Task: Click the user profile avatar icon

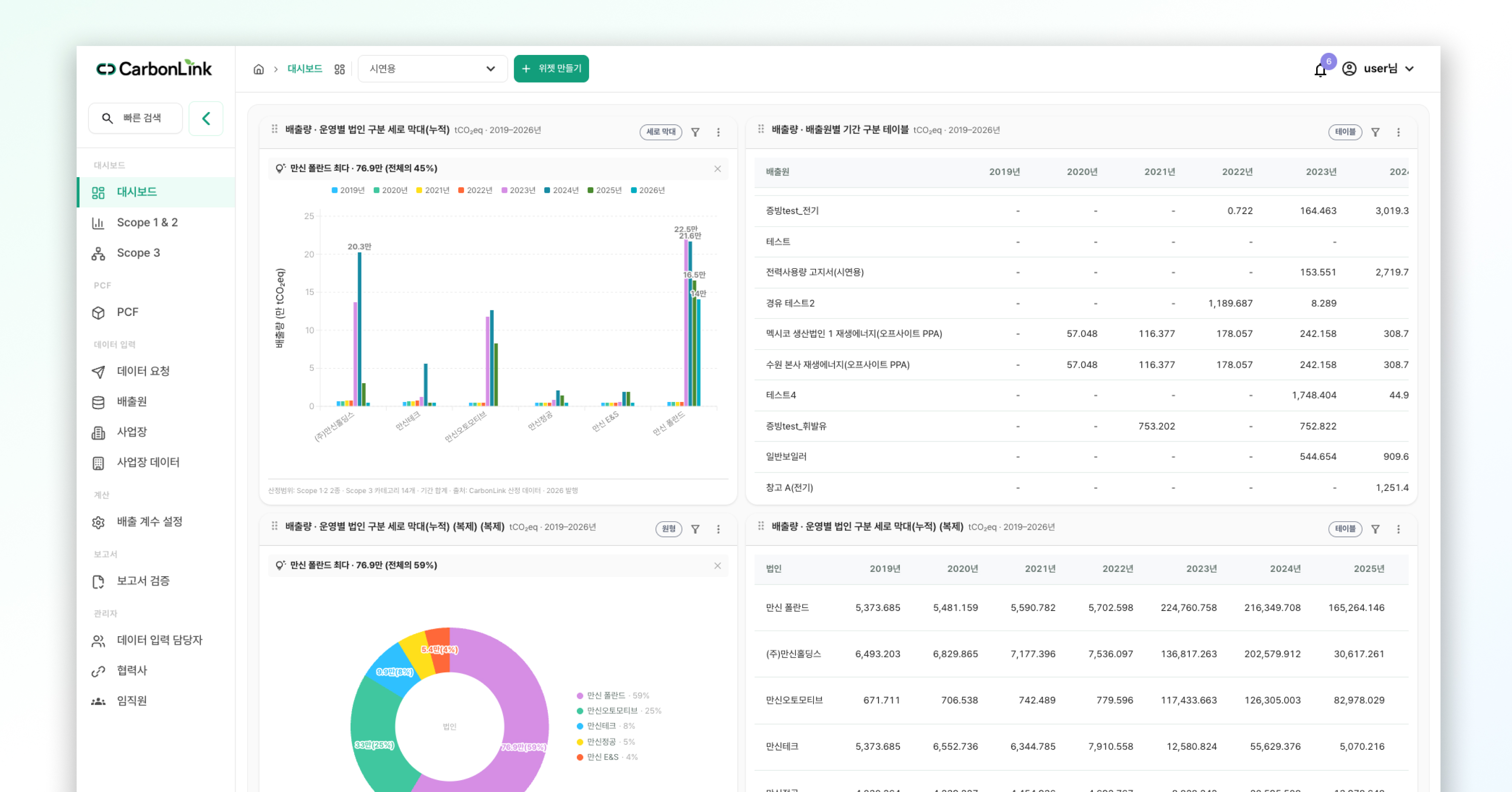Action: [x=1349, y=69]
